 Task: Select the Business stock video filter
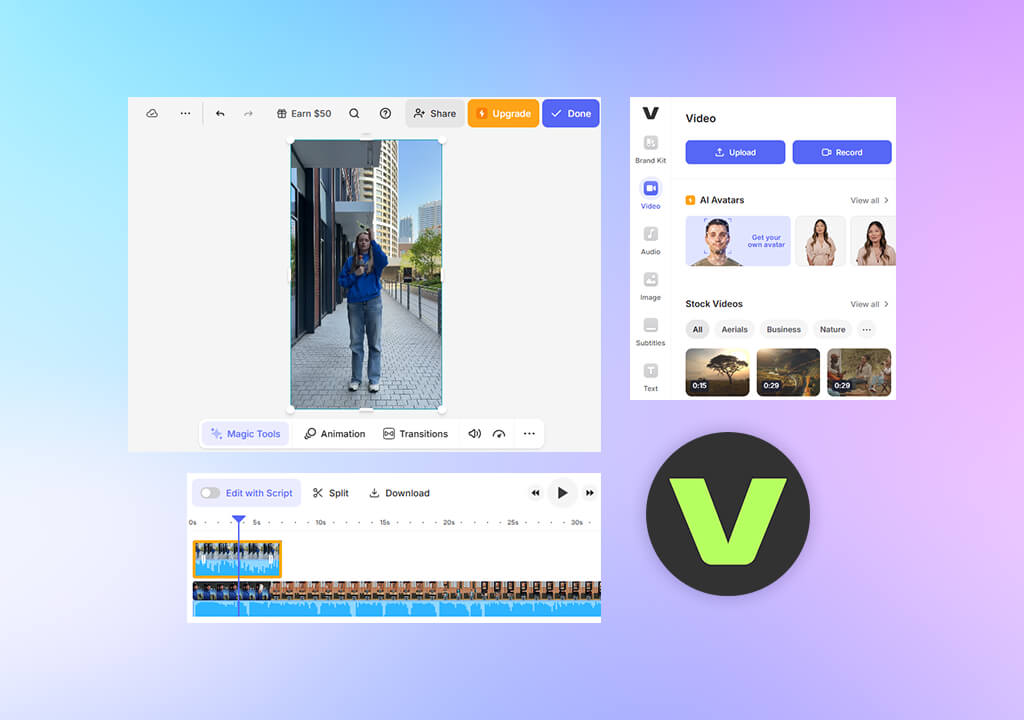pos(784,329)
